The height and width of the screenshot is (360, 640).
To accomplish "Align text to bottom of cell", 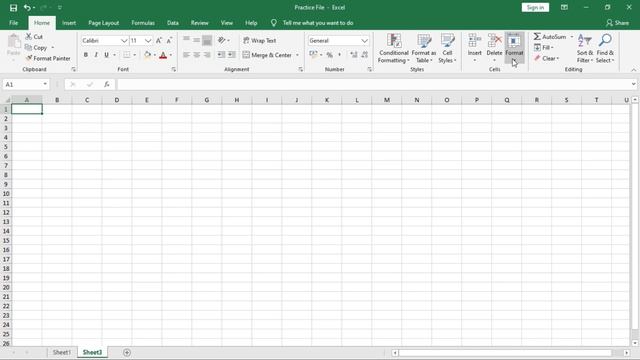I will coord(207,40).
